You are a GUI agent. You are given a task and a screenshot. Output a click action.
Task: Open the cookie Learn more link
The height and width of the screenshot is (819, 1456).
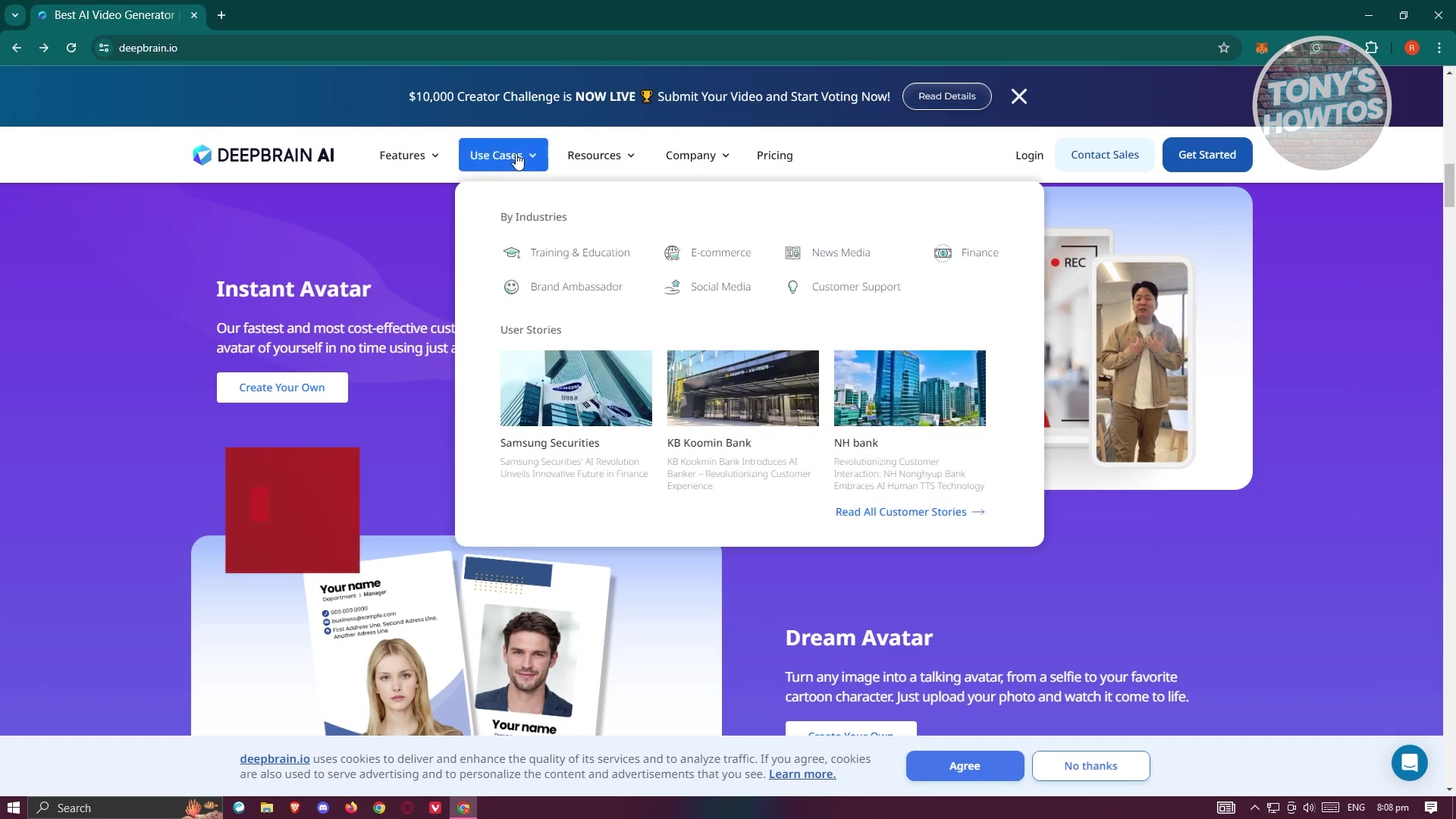(802, 774)
